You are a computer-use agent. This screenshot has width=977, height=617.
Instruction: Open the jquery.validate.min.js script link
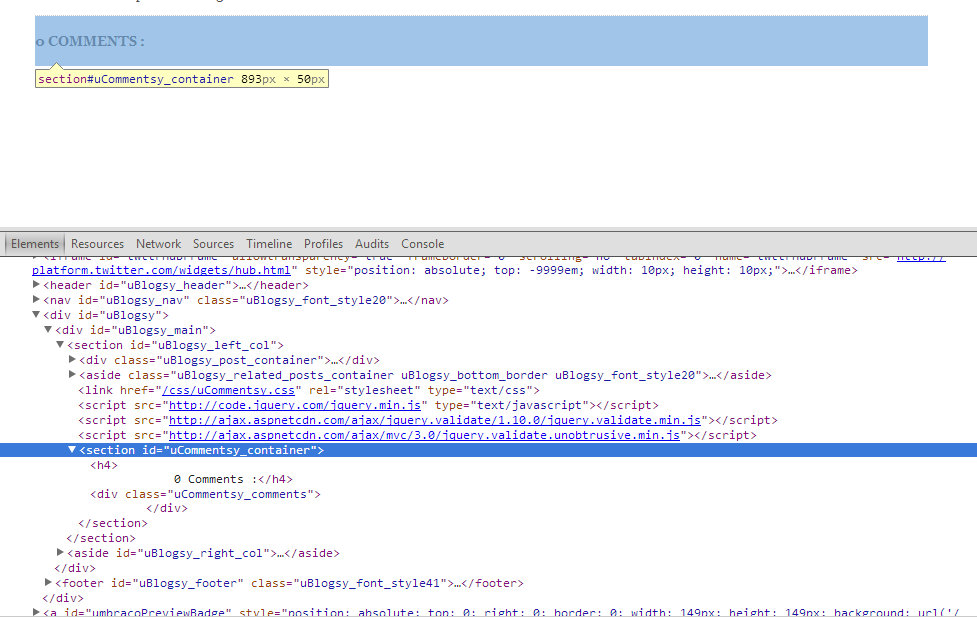click(x=435, y=420)
